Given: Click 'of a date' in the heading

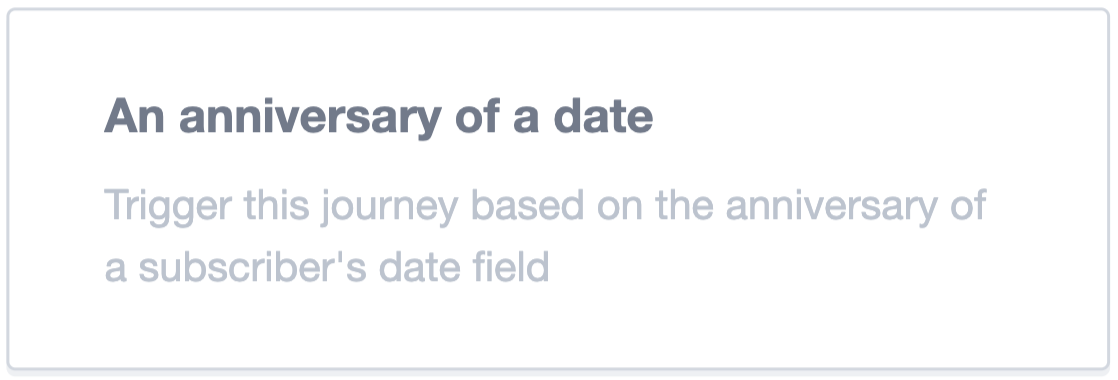Looking at the screenshot, I should 554,115.
